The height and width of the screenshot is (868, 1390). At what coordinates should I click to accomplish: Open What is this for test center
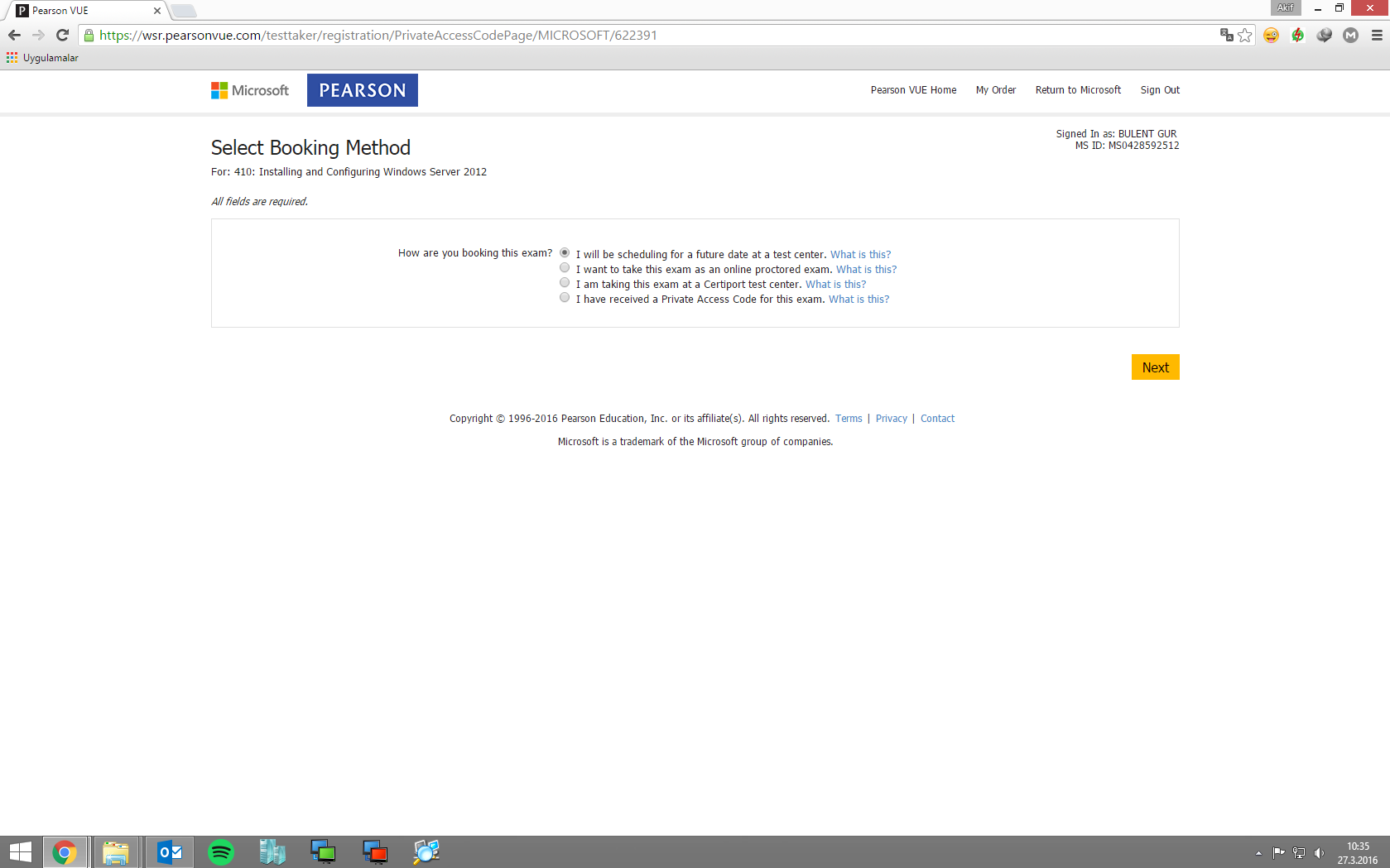(x=861, y=255)
